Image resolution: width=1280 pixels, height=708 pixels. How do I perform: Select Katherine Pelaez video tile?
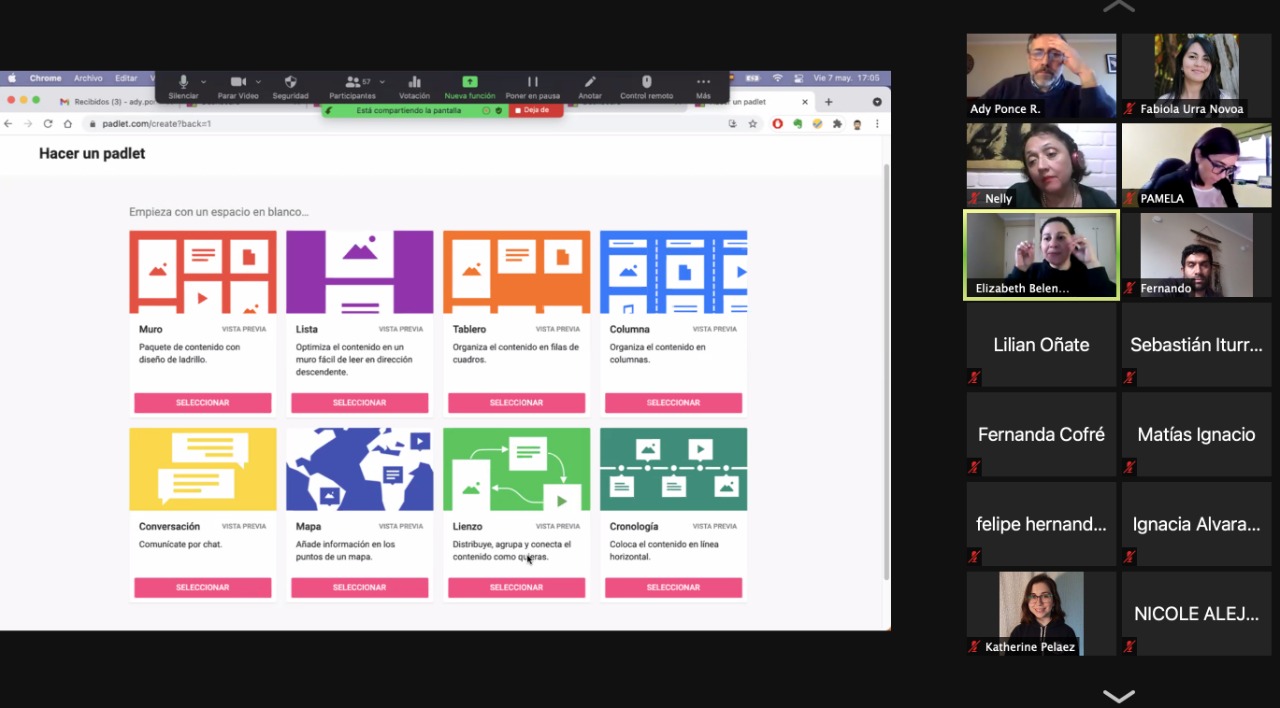[x=1041, y=614]
